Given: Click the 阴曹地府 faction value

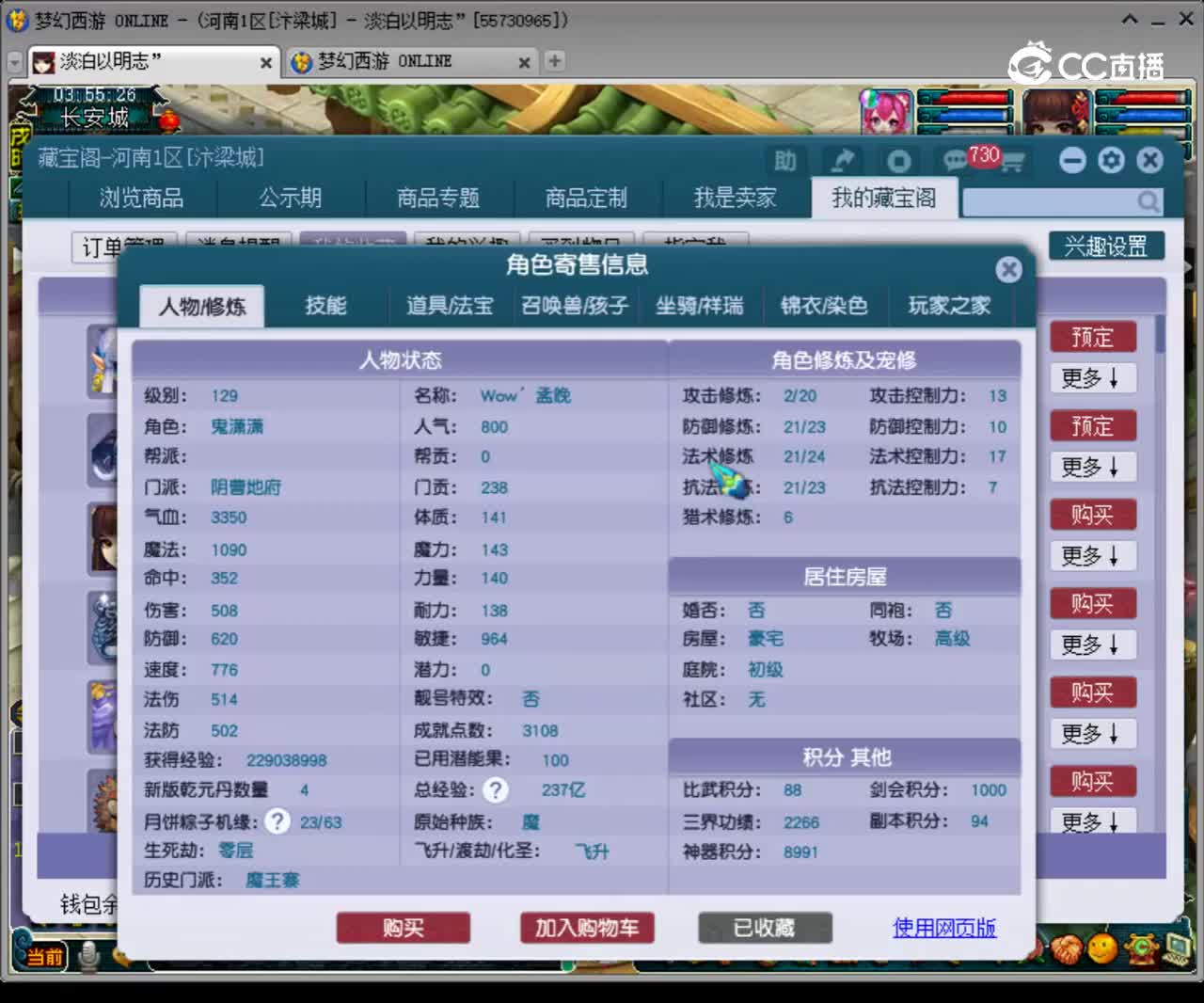Looking at the screenshot, I should 246,487.
